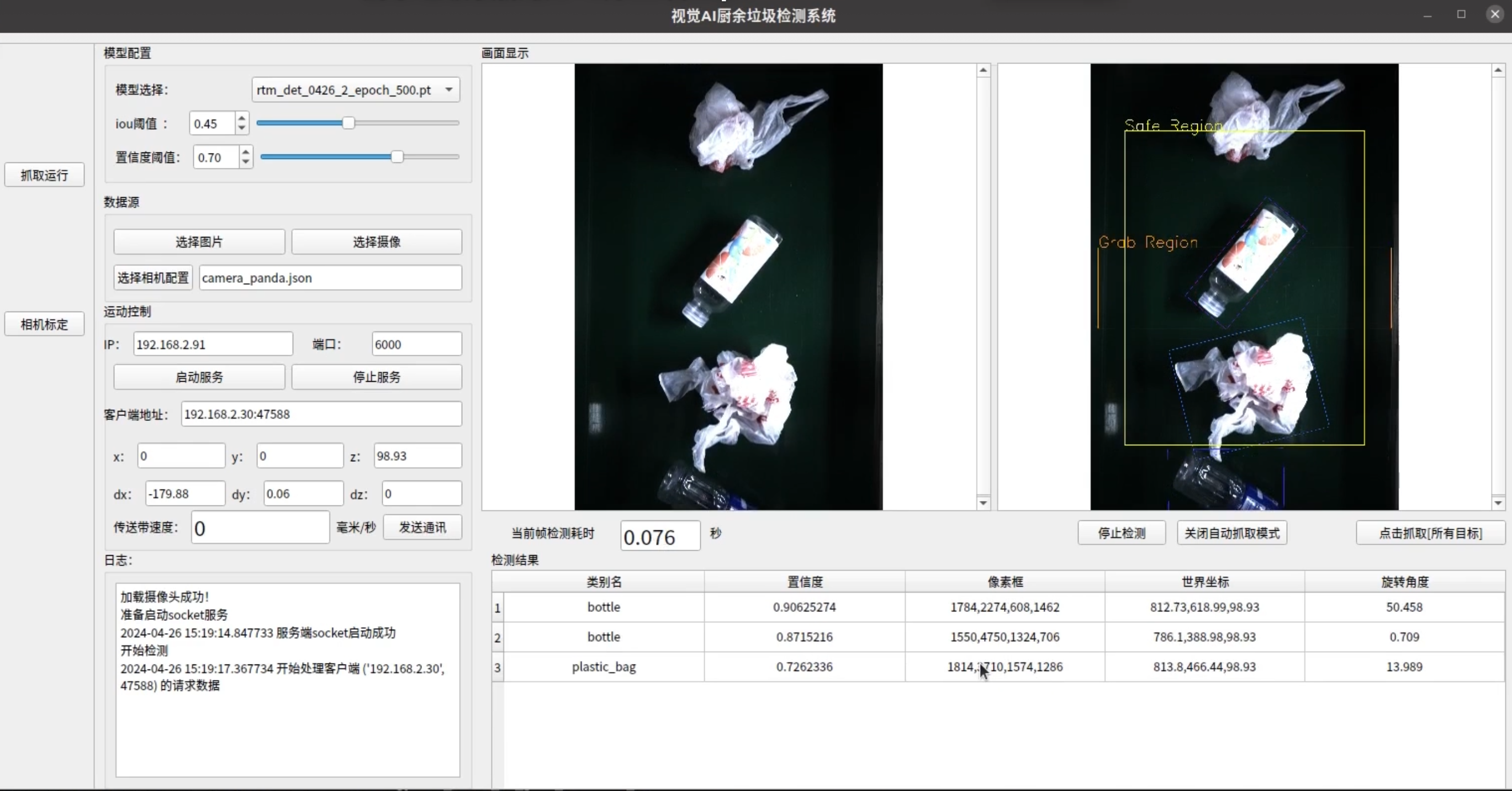The height and width of the screenshot is (791, 1512).
Task: Click rotation angle cell 0.709
Action: pos(1404,637)
